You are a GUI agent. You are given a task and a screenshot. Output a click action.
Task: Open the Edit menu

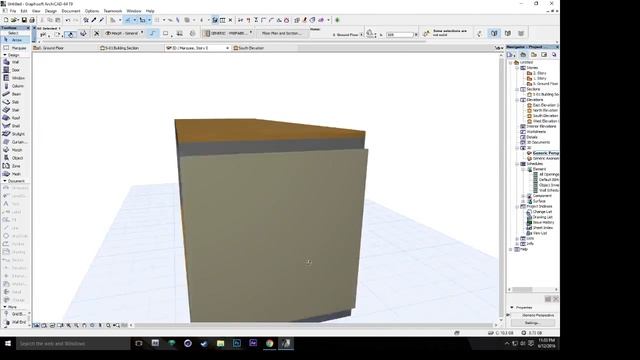(24, 11)
